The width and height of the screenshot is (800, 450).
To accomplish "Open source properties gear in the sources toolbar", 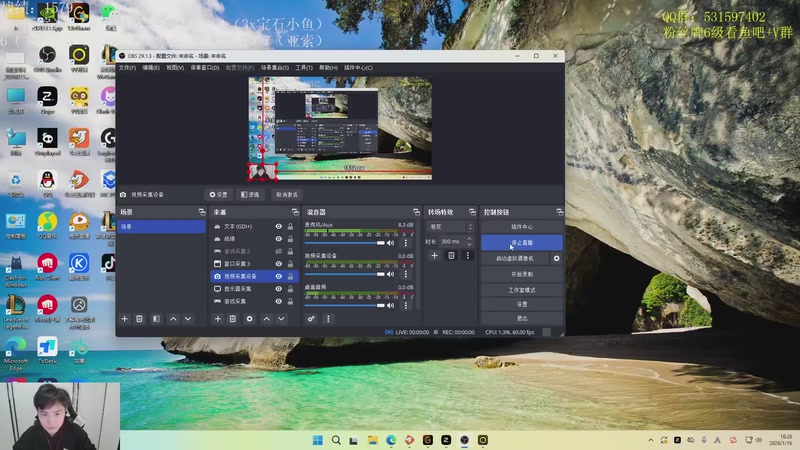I will coord(250,318).
